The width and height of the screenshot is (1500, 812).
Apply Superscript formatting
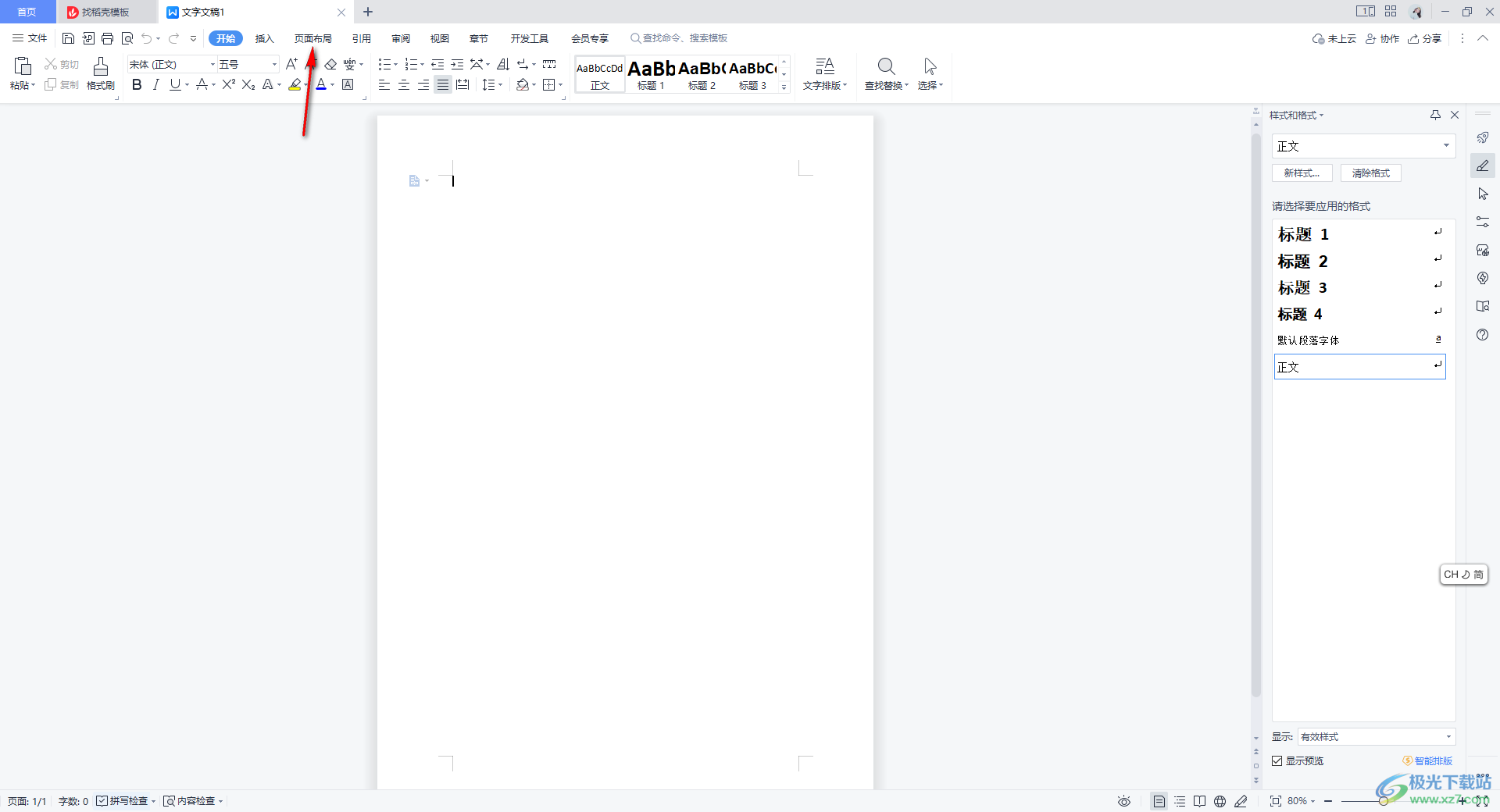click(x=229, y=84)
